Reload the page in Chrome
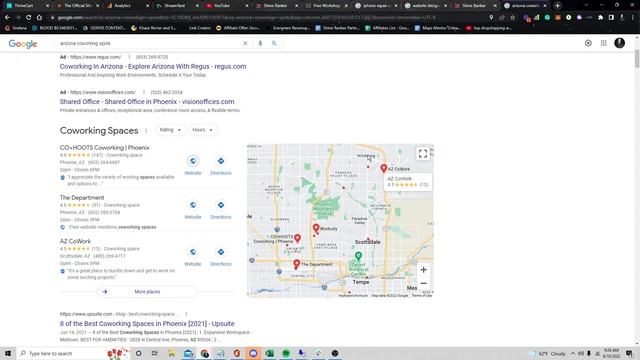The image size is (640, 360). pos(29,18)
